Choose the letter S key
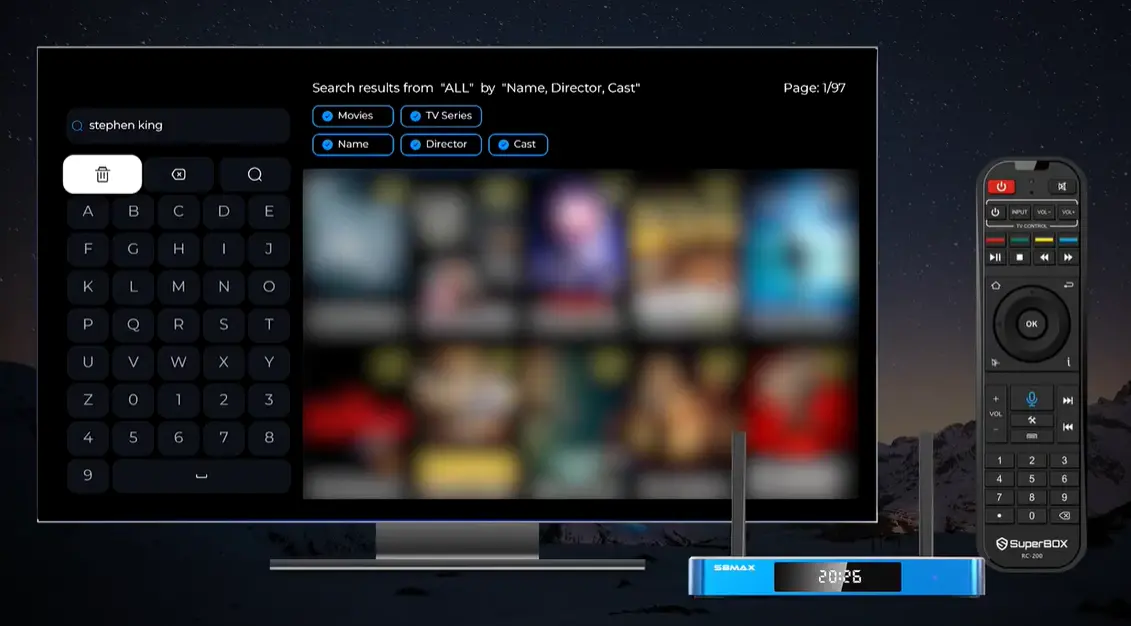Viewport: 1131px width, 626px height. point(224,325)
